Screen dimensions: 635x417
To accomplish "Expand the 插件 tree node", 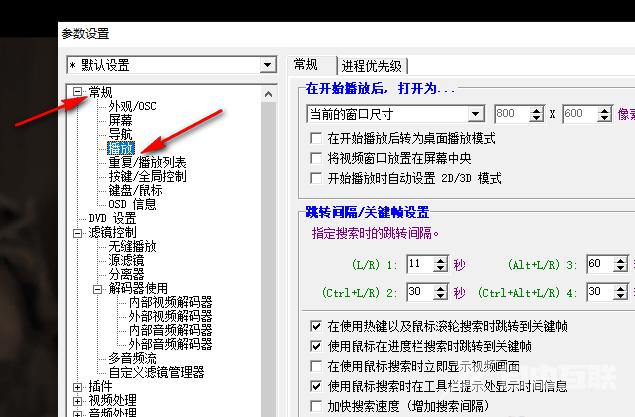I will [x=77, y=387].
